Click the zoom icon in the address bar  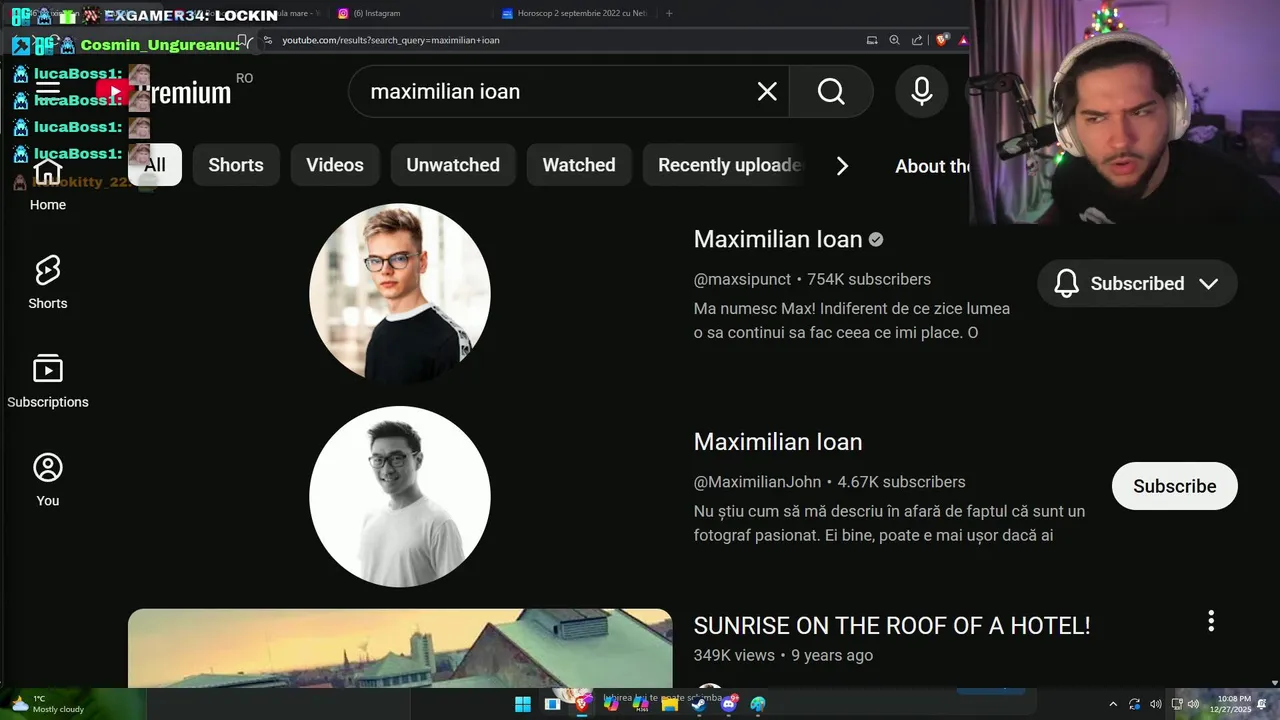(x=894, y=40)
